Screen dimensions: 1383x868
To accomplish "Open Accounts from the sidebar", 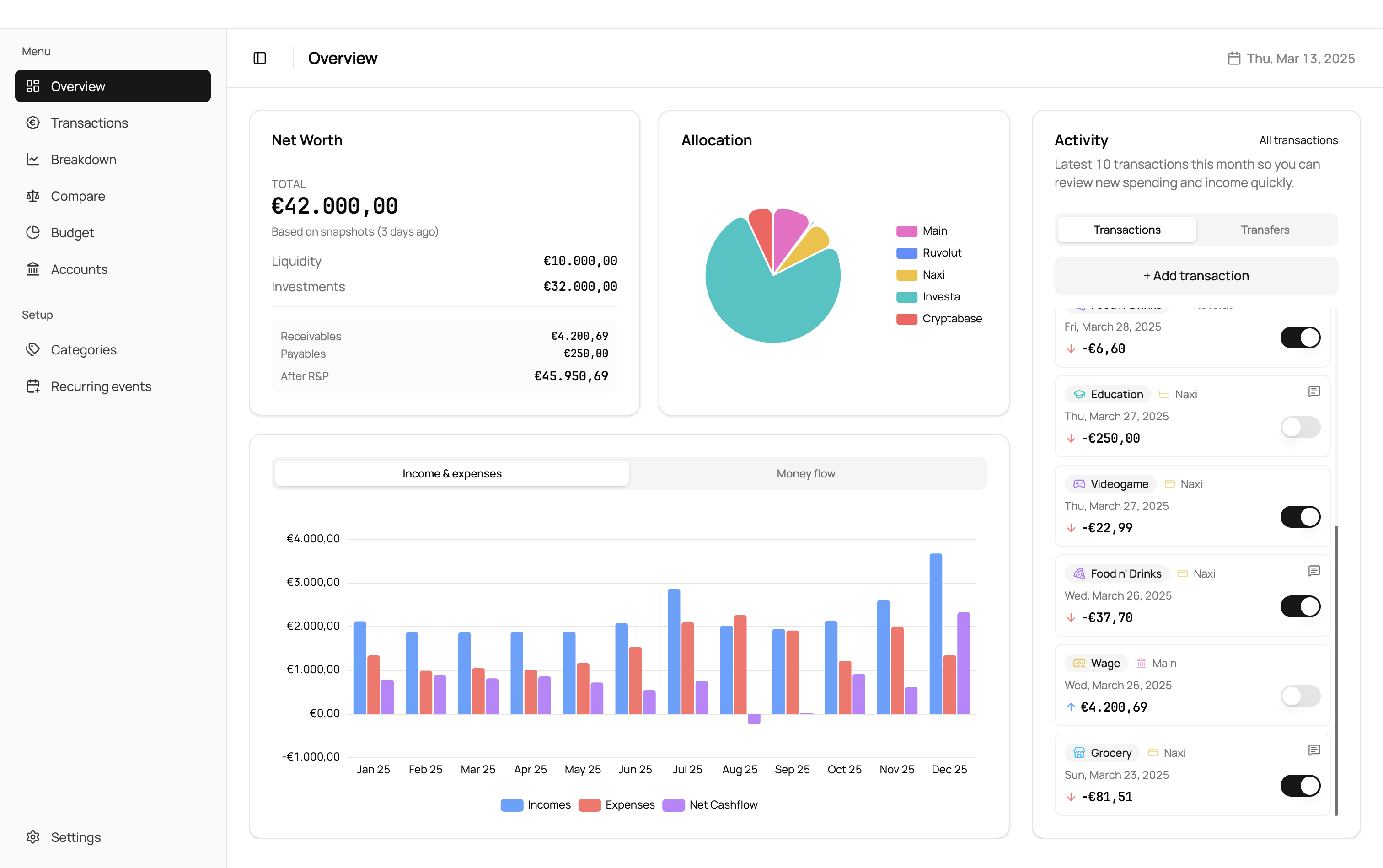I will (113, 269).
